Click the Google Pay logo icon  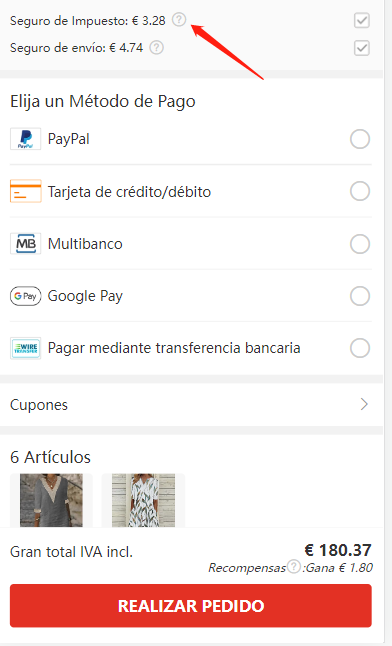[x=26, y=296]
